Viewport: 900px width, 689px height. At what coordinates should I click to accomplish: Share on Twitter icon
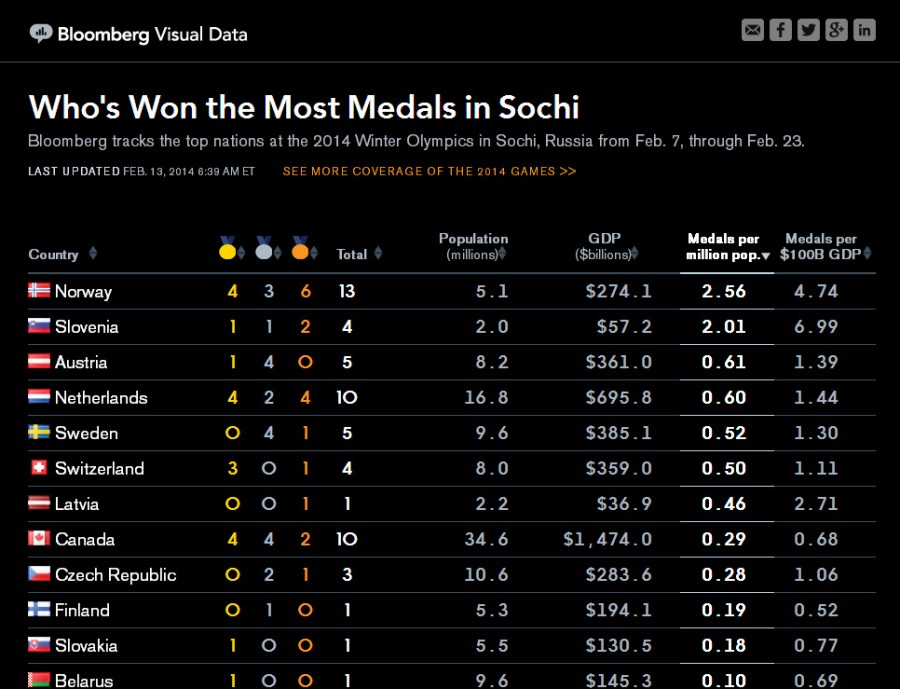808,30
